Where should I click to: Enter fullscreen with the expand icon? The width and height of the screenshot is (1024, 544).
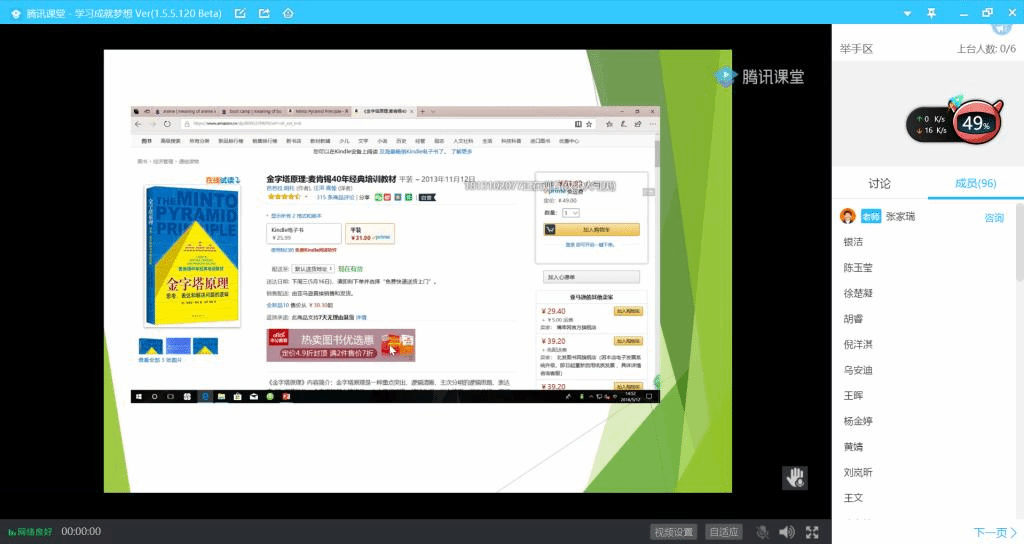tap(813, 532)
